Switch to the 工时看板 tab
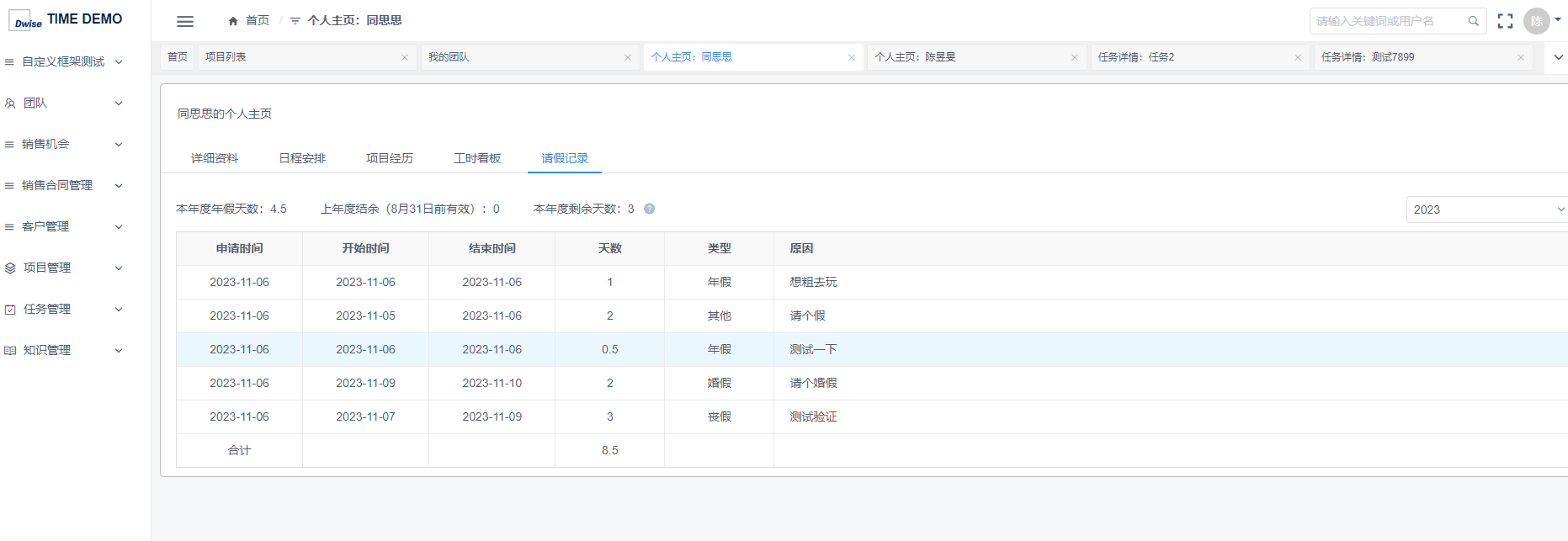1568x541 pixels. [477, 158]
